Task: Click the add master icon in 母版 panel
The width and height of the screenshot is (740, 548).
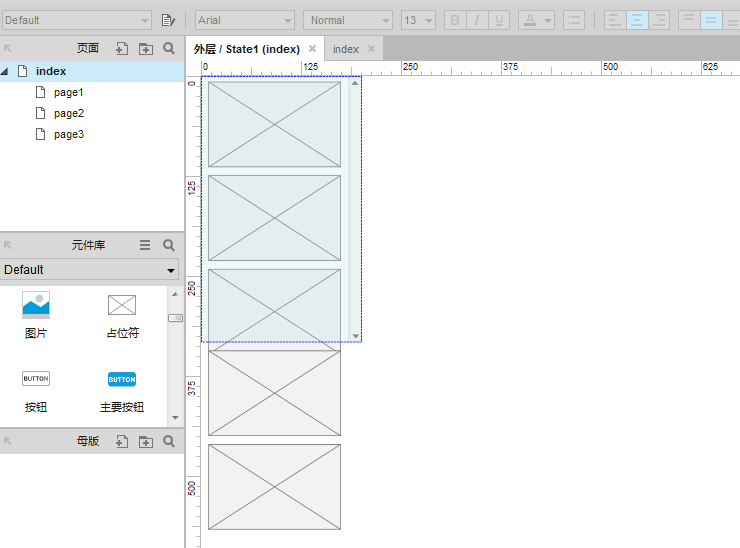Action: tap(122, 441)
